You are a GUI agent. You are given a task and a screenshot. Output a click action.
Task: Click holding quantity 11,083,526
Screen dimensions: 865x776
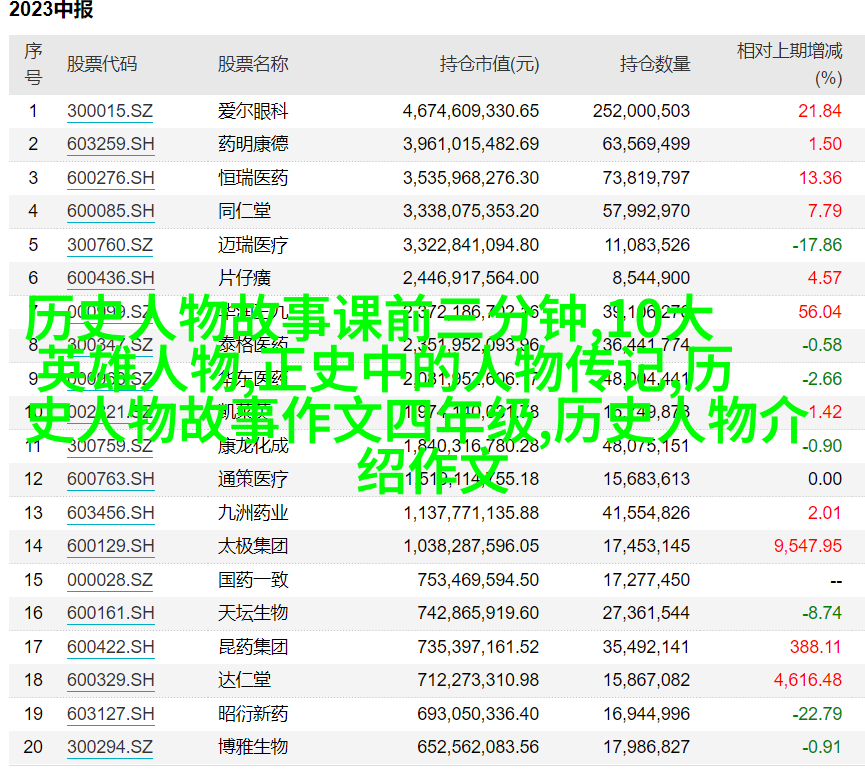point(647,245)
